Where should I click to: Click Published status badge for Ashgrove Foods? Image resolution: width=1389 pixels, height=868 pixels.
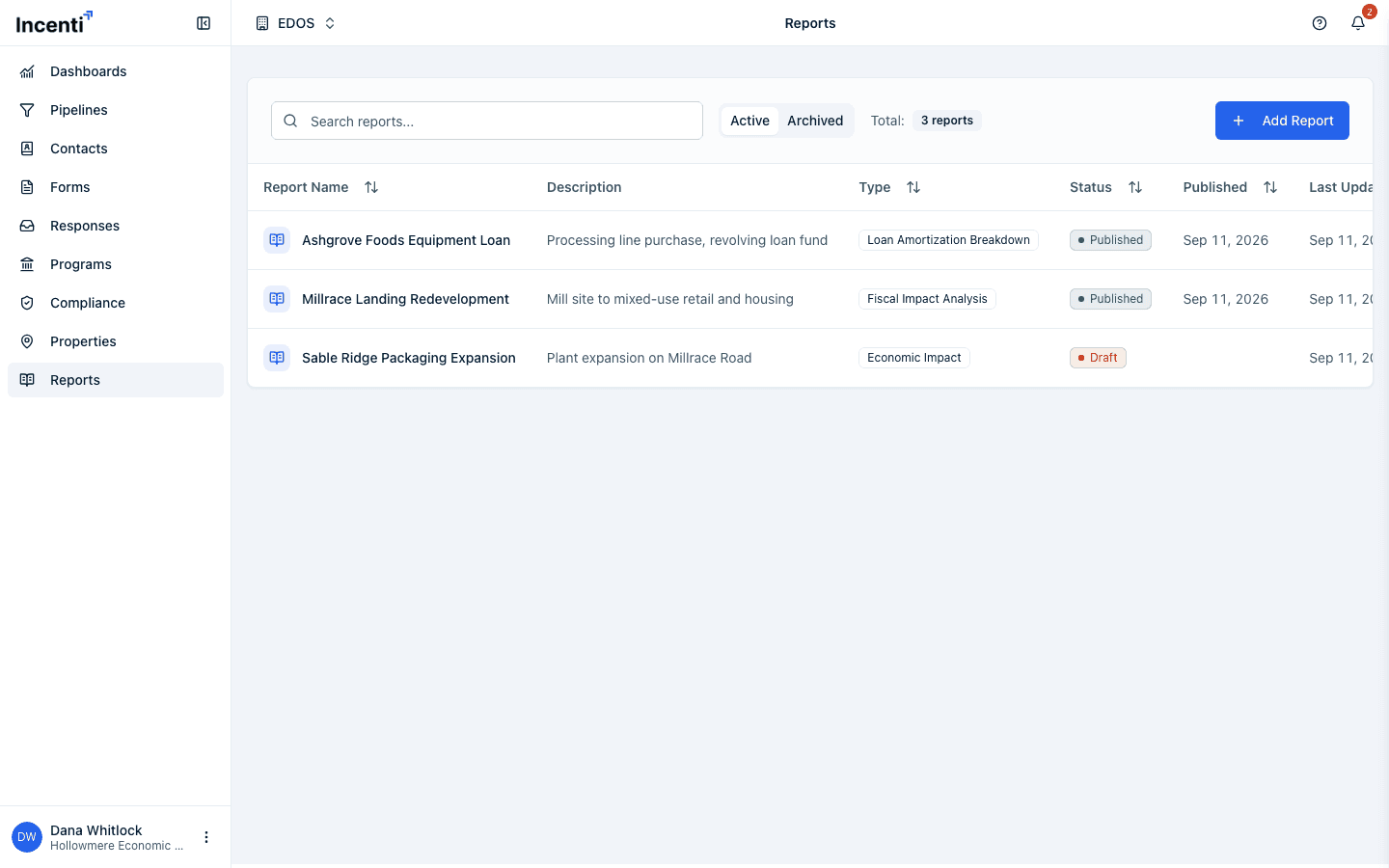pos(1110,240)
